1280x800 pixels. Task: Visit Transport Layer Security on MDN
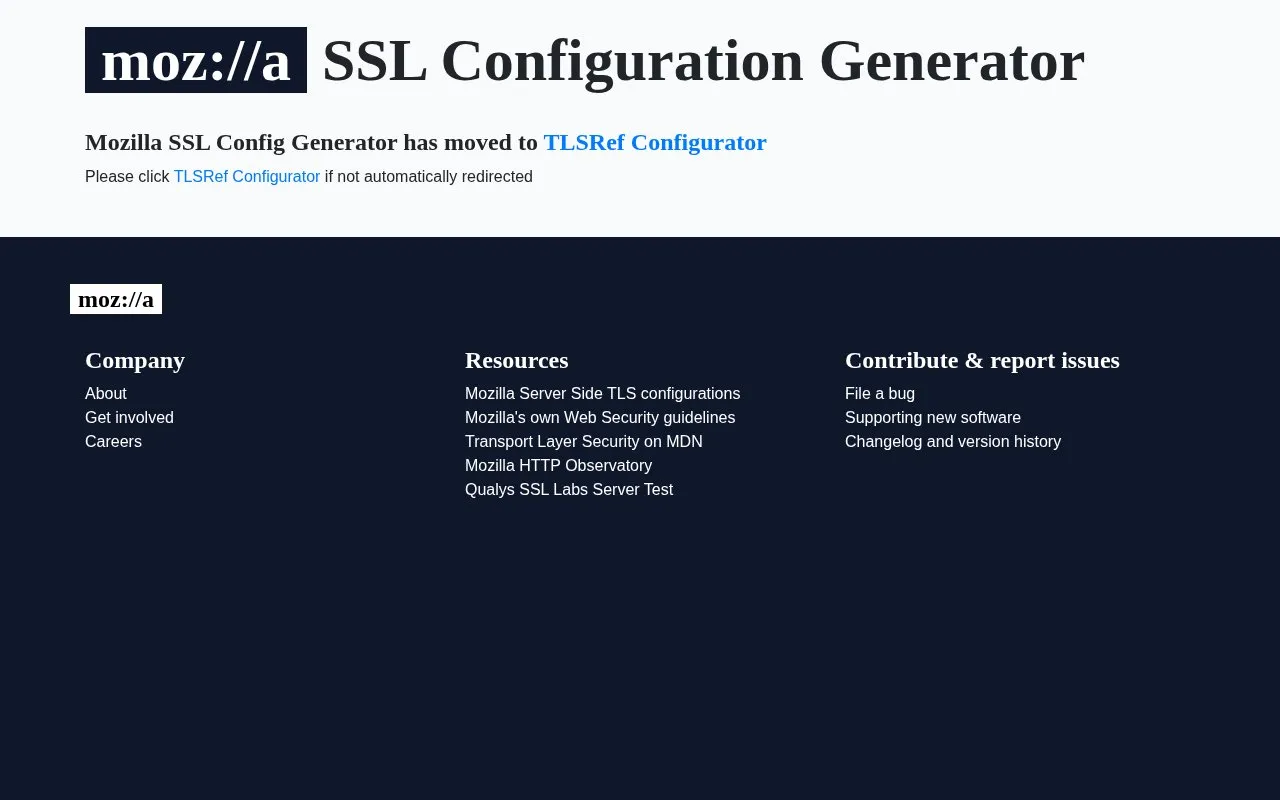coord(584,441)
